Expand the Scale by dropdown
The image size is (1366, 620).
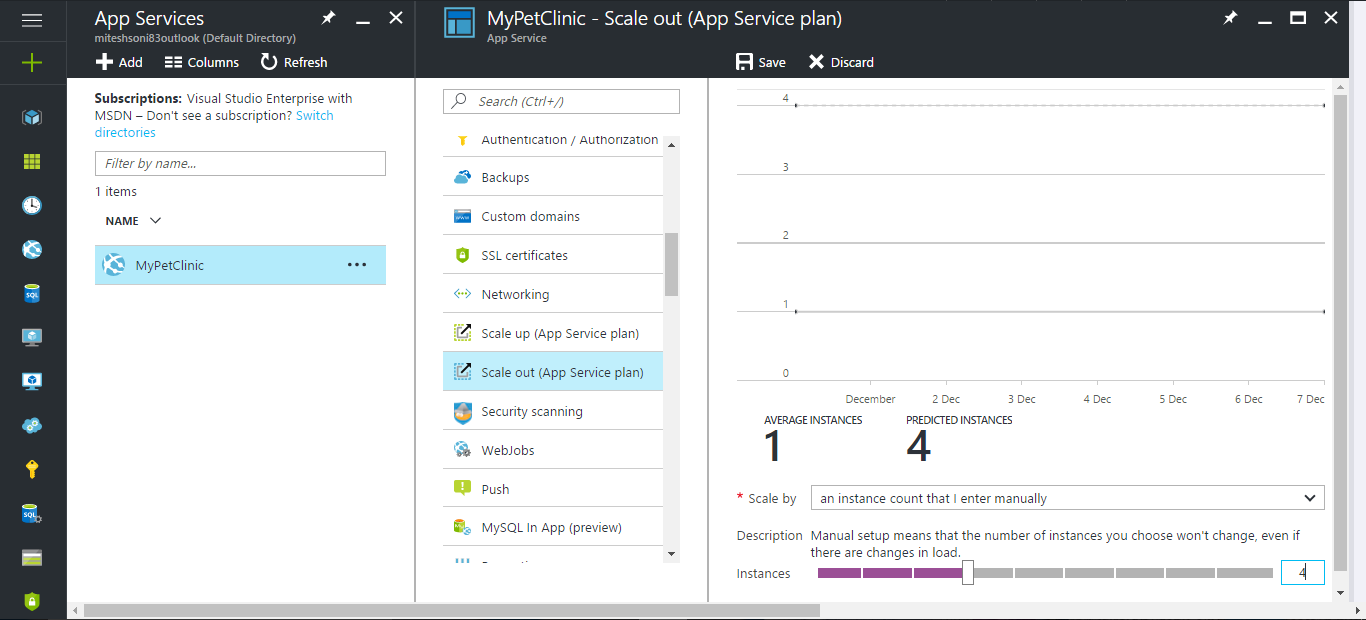(1068, 498)
